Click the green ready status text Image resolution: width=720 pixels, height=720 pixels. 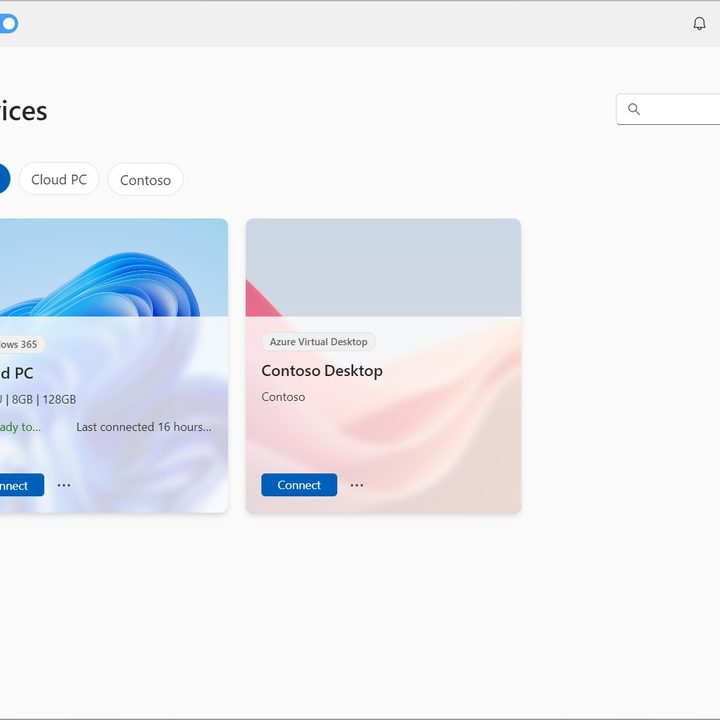(x=20, y=427)
